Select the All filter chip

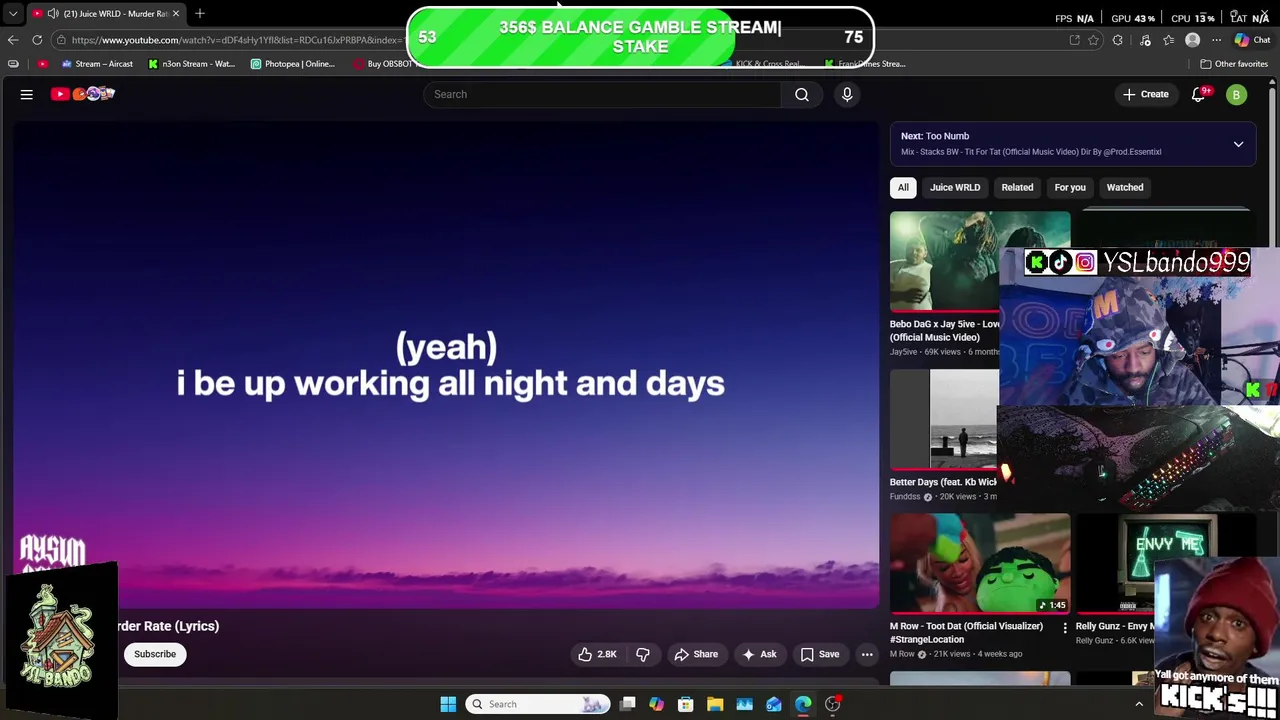[x=903, y=187]
